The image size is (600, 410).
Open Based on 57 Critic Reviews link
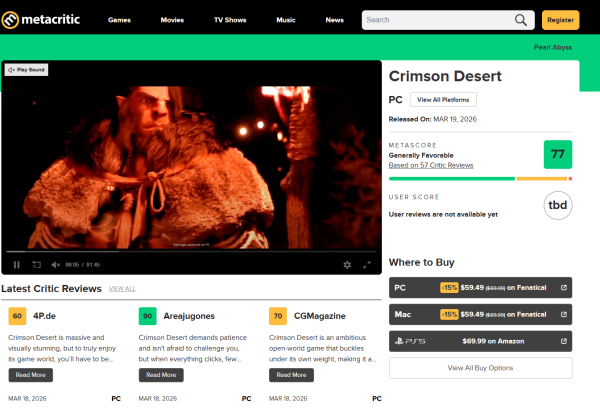[x=431, y=165]
